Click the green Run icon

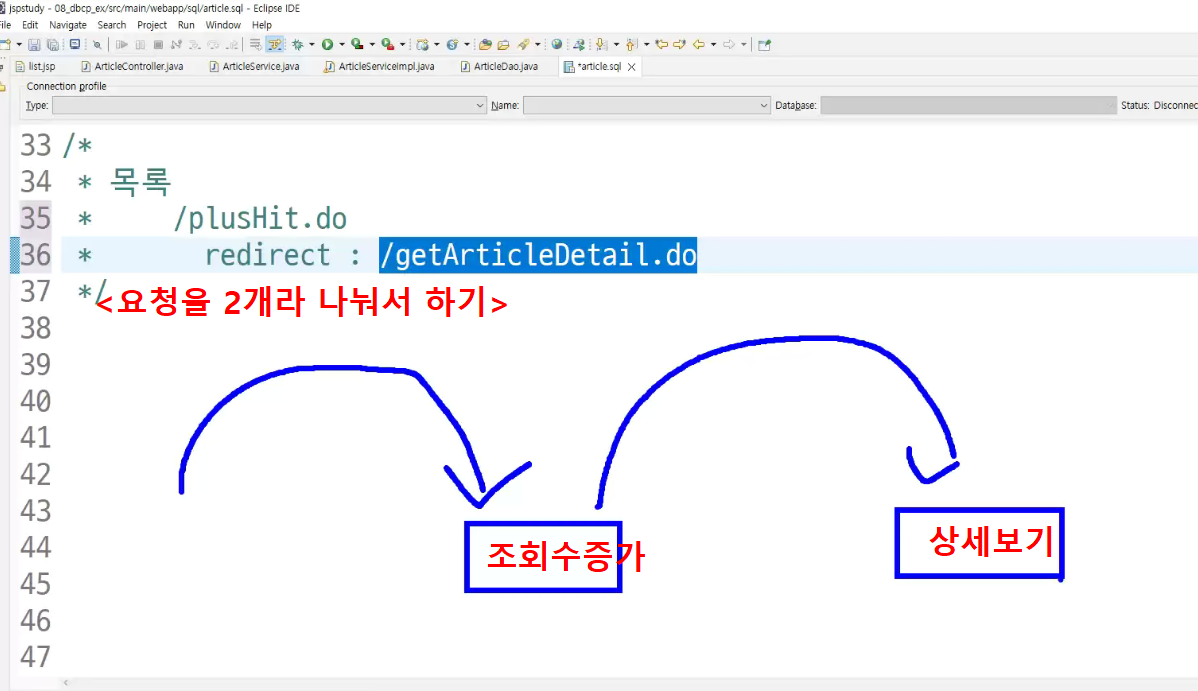[328, 44]
